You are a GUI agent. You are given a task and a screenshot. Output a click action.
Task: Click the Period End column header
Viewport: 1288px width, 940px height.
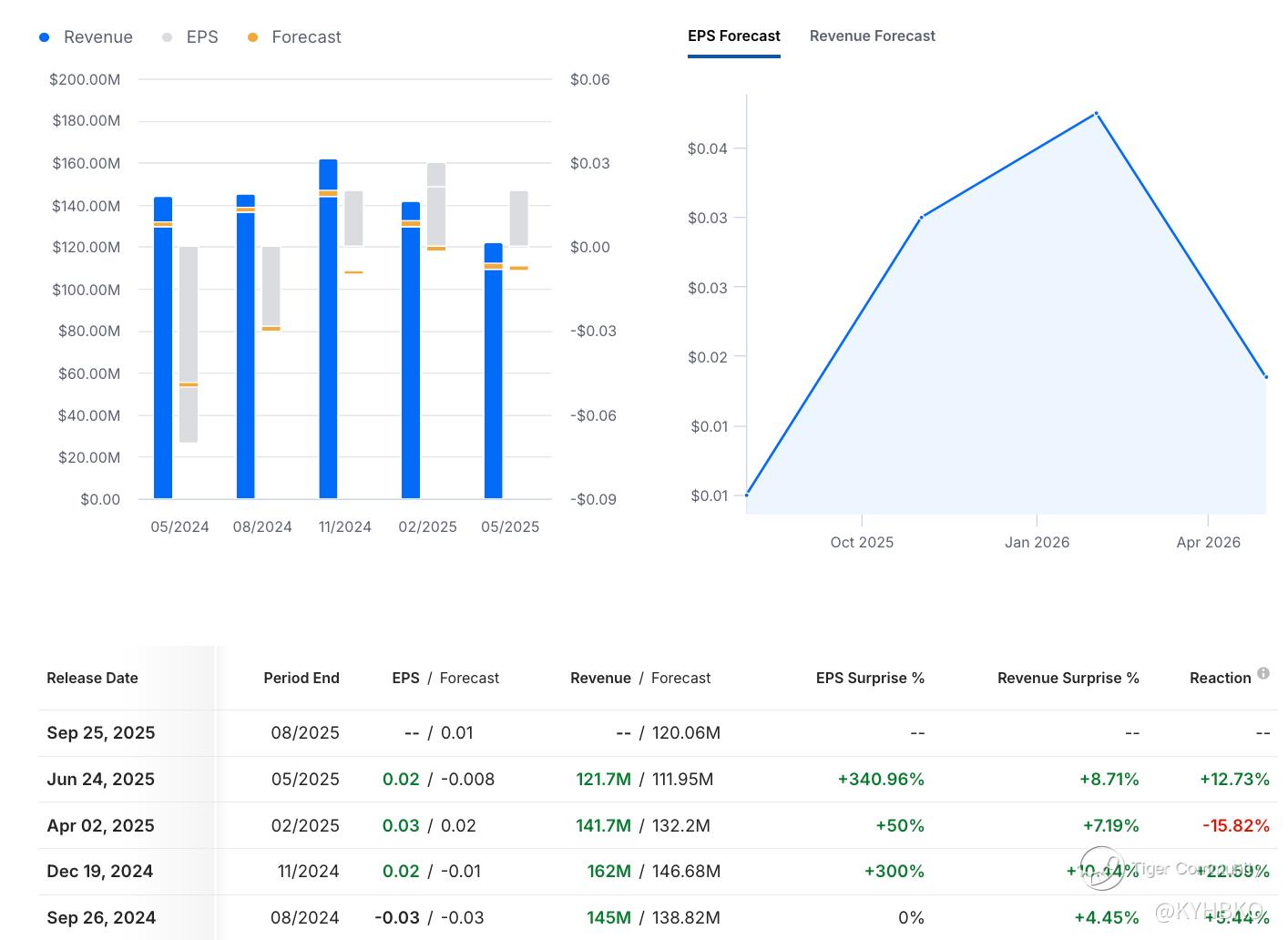click(301, 679)
